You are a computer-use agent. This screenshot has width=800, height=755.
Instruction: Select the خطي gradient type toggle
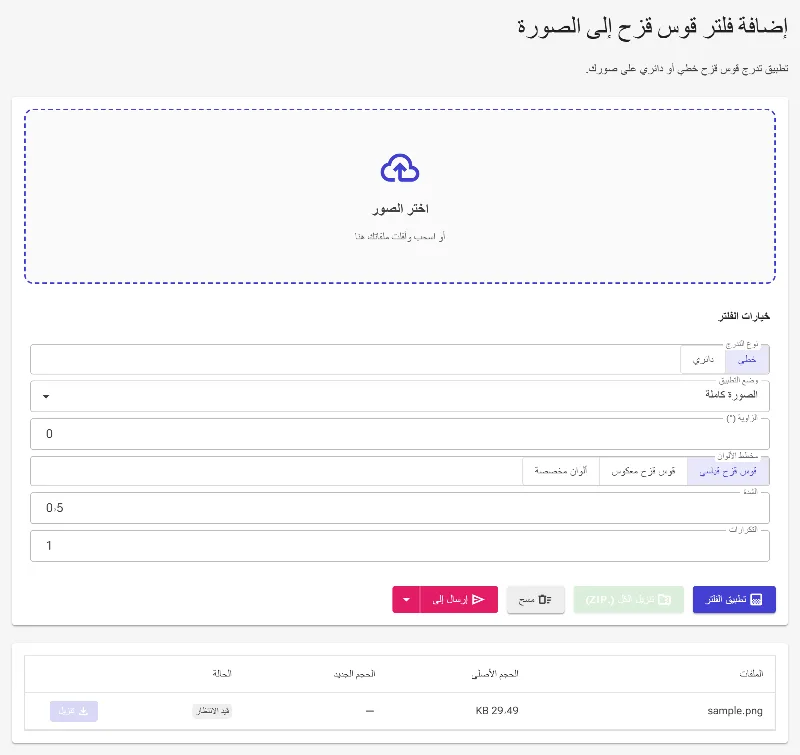[747, 359]
